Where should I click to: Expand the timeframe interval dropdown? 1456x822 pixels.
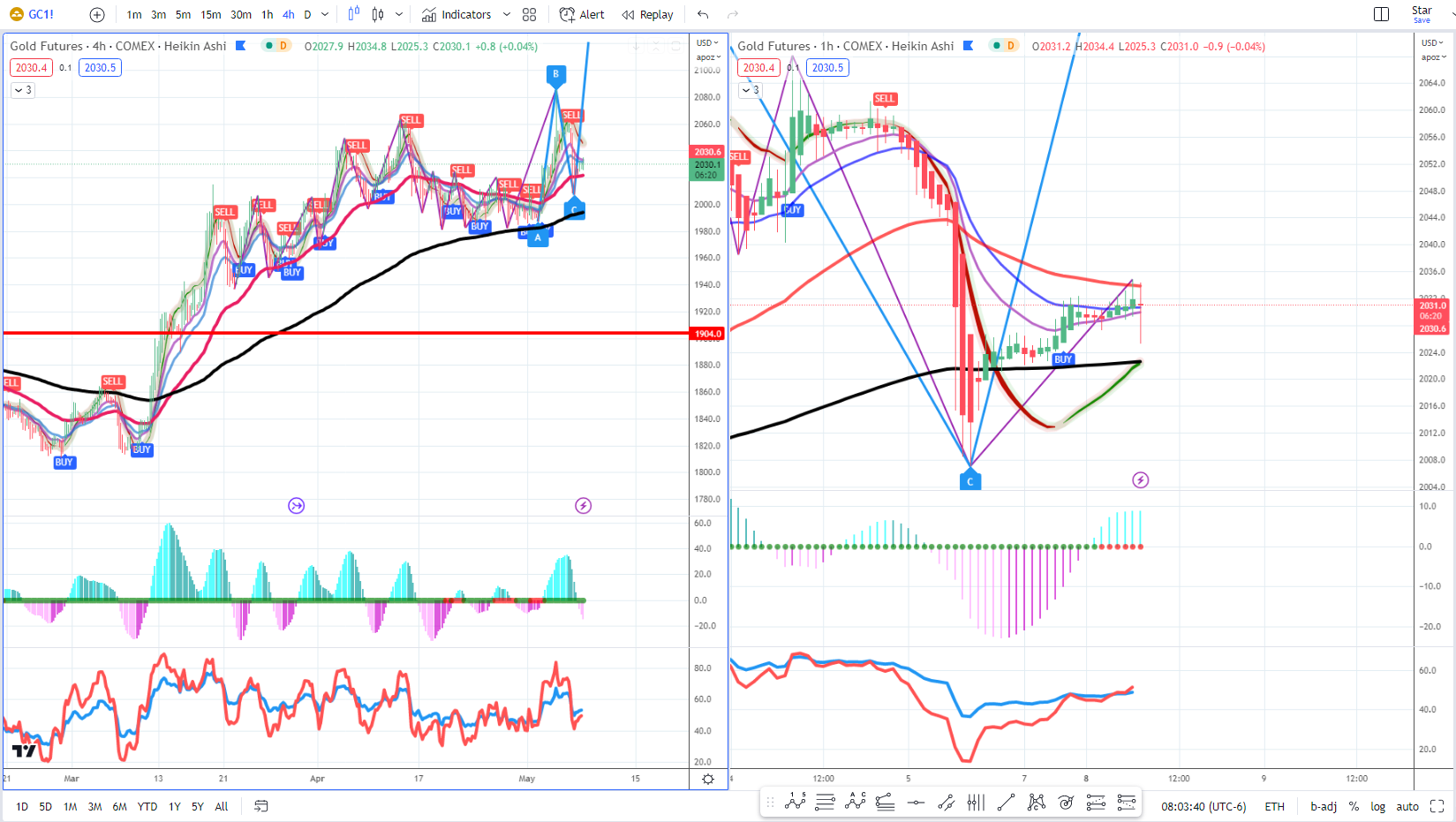325,14
